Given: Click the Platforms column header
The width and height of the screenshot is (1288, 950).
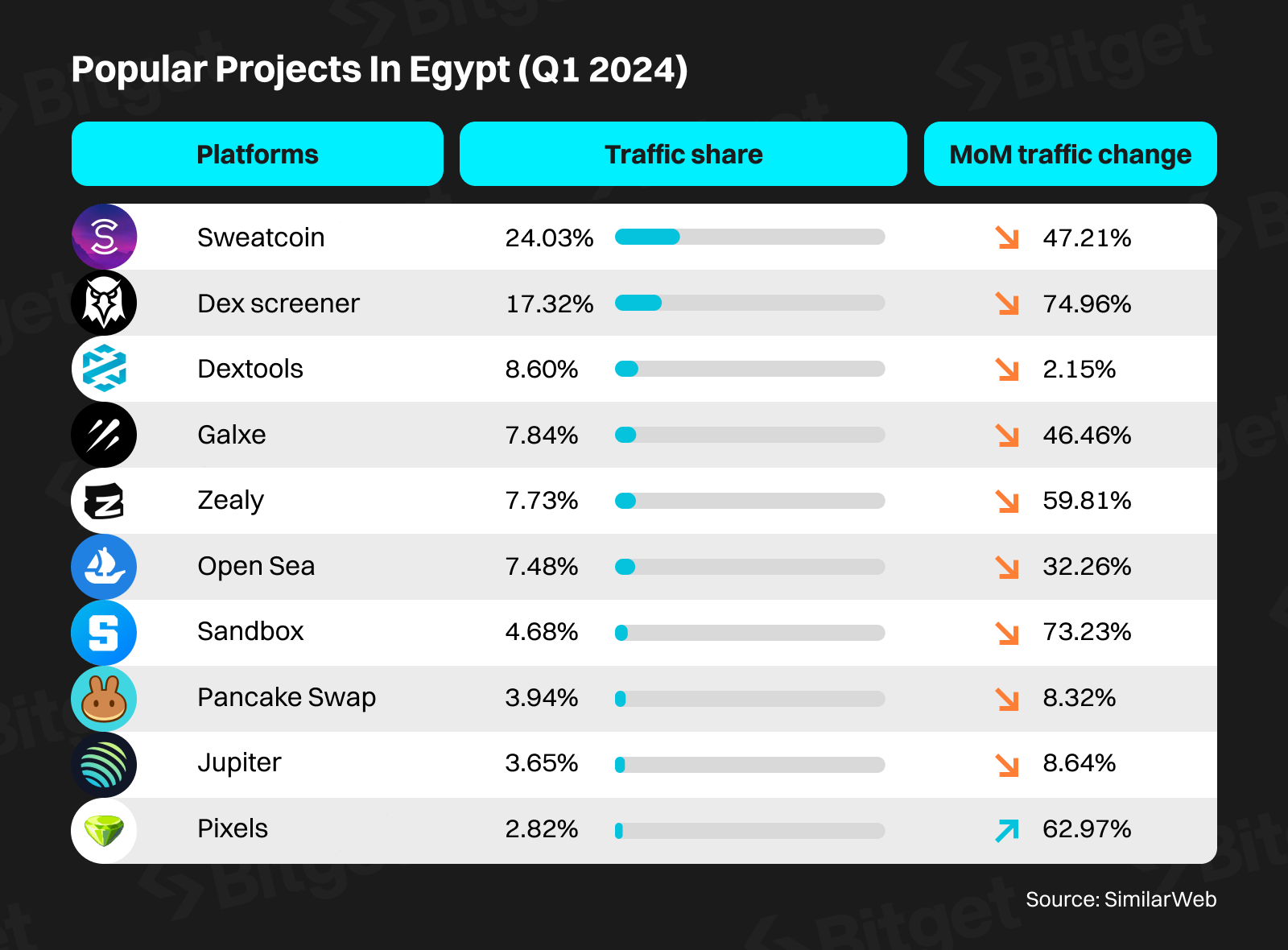Looking at the screenshot, I should click(x=257, y=154).
